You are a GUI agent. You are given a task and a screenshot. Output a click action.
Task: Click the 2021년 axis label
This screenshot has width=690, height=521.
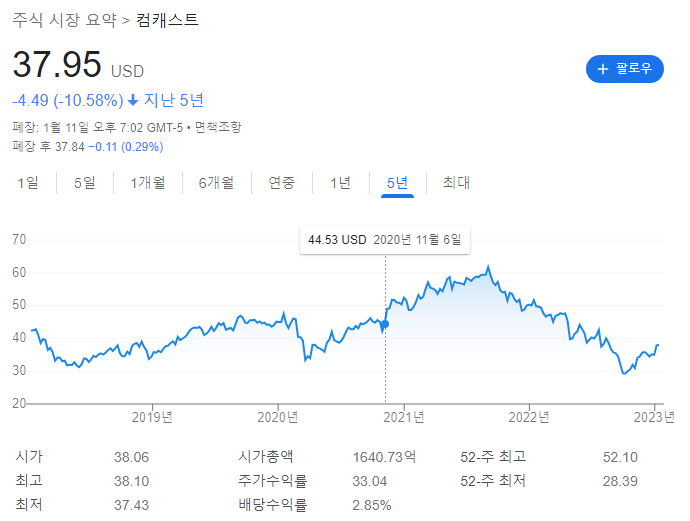pos(404,417)
